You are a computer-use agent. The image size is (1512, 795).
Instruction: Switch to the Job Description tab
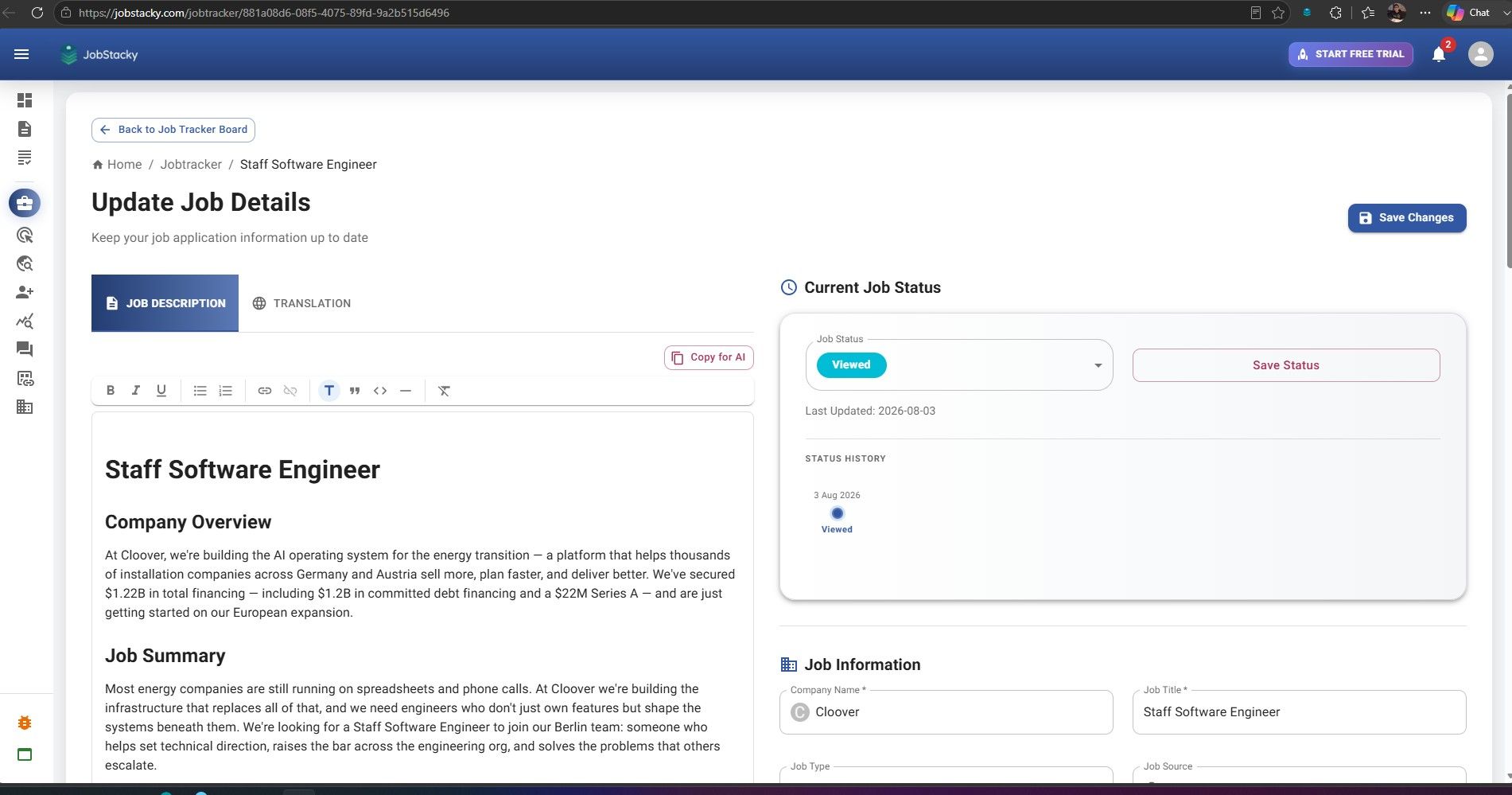click(x=165, y=303)
